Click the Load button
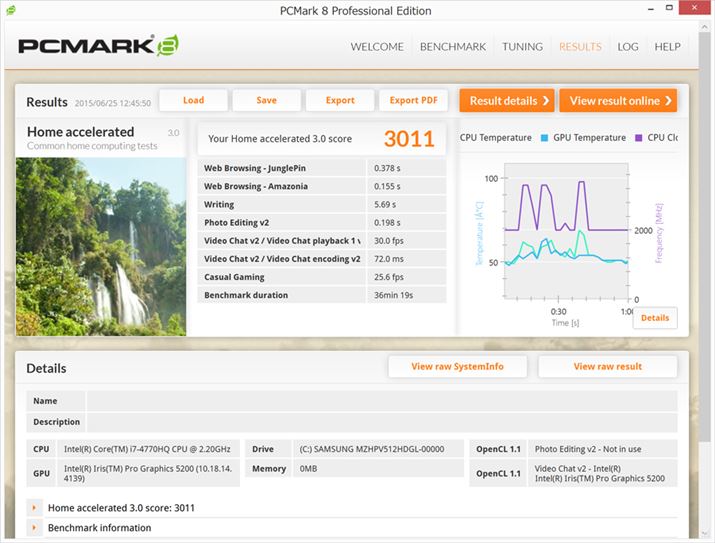The image size is (715, 543). 193,100
